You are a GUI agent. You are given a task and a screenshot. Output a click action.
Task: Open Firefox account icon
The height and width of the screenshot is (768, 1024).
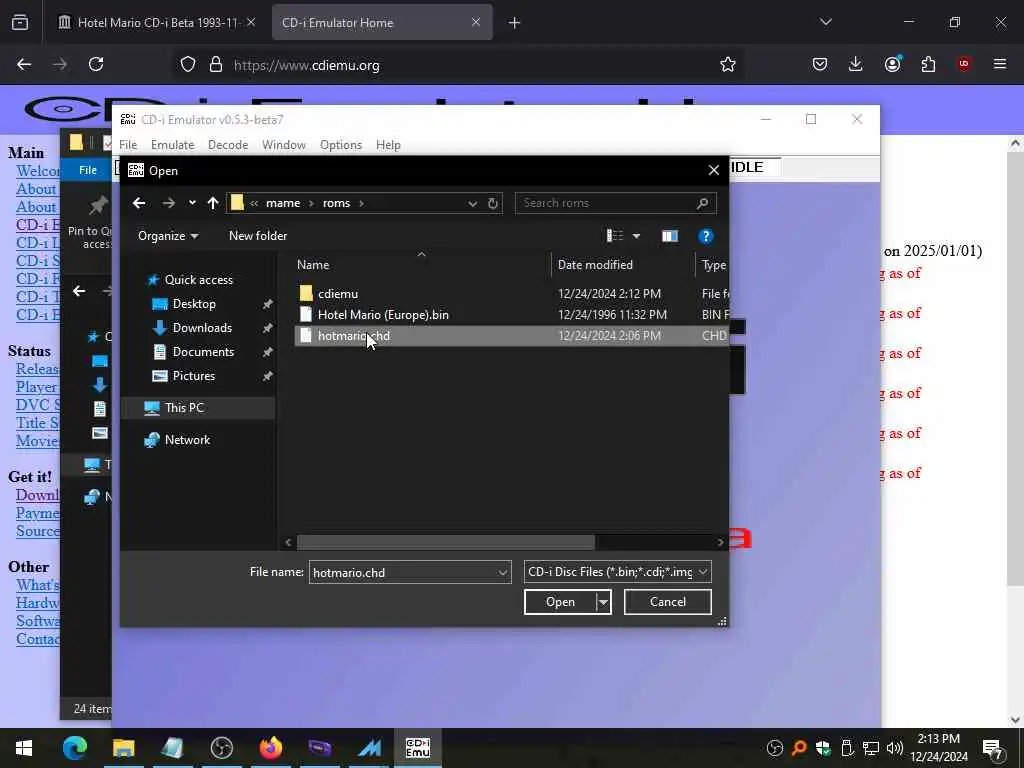(892, 64)
